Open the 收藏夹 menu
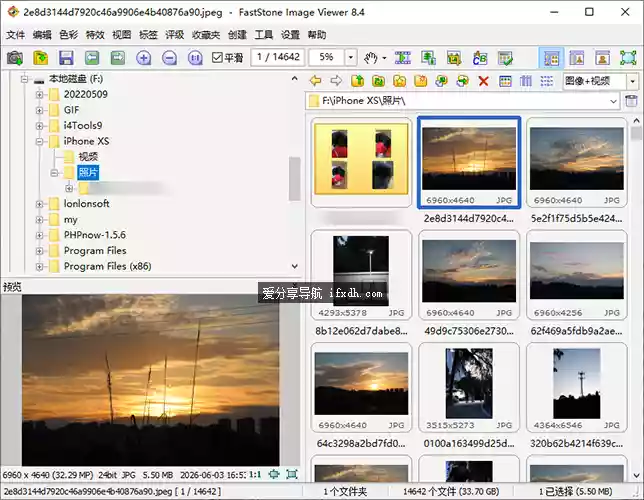Screen dimensions: 644x500 tap(206, 35)
